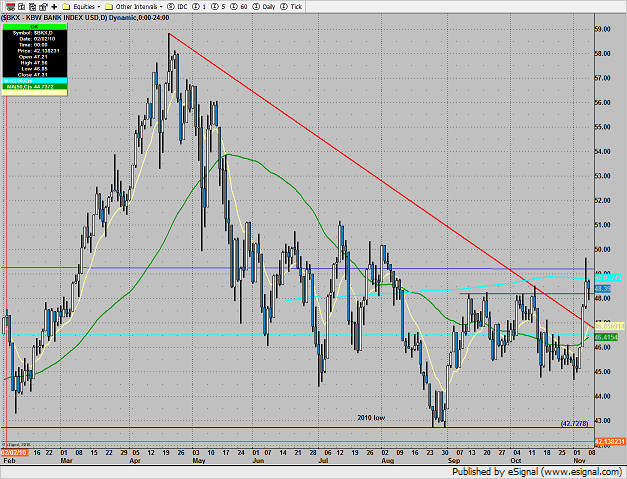The height and width of the screenshot is (479, 627).
Task: Switch to the 5-minute interval
Action: pyautogui.click(x=218, y=7)
